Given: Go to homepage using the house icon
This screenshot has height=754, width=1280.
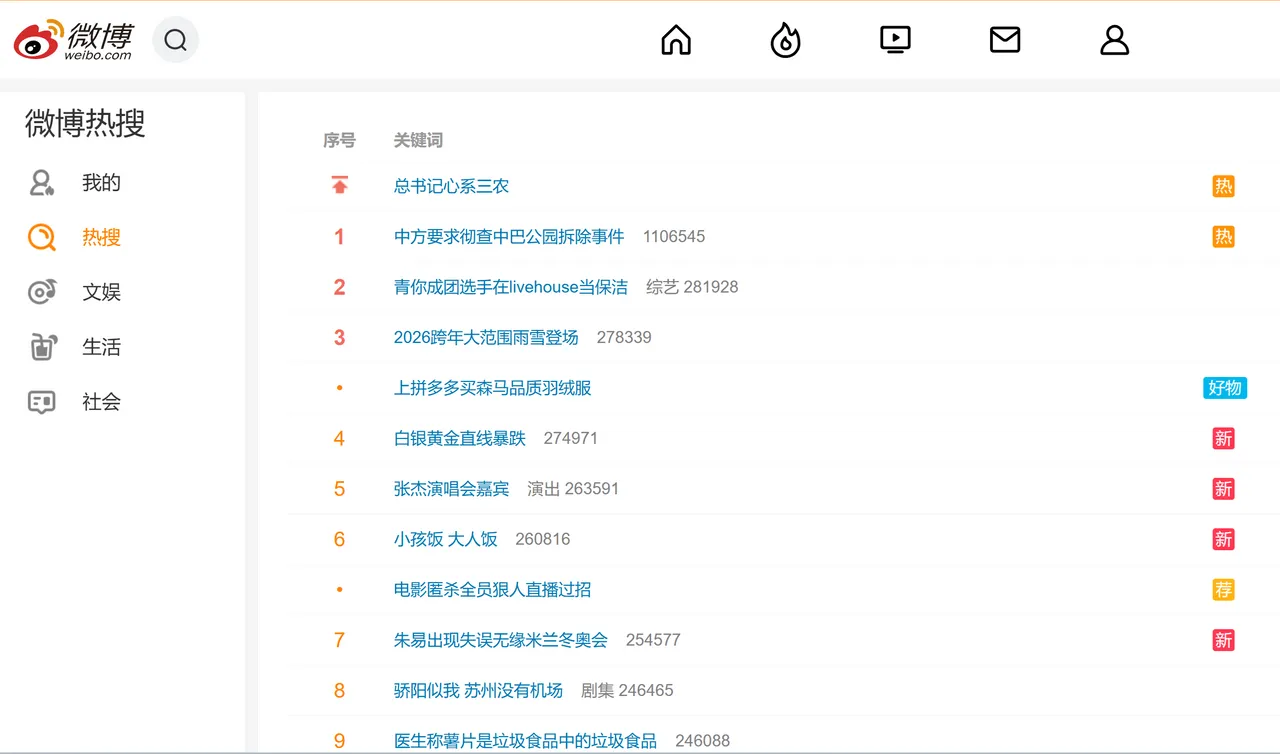Looking at the screenshot, I should 675,40.
